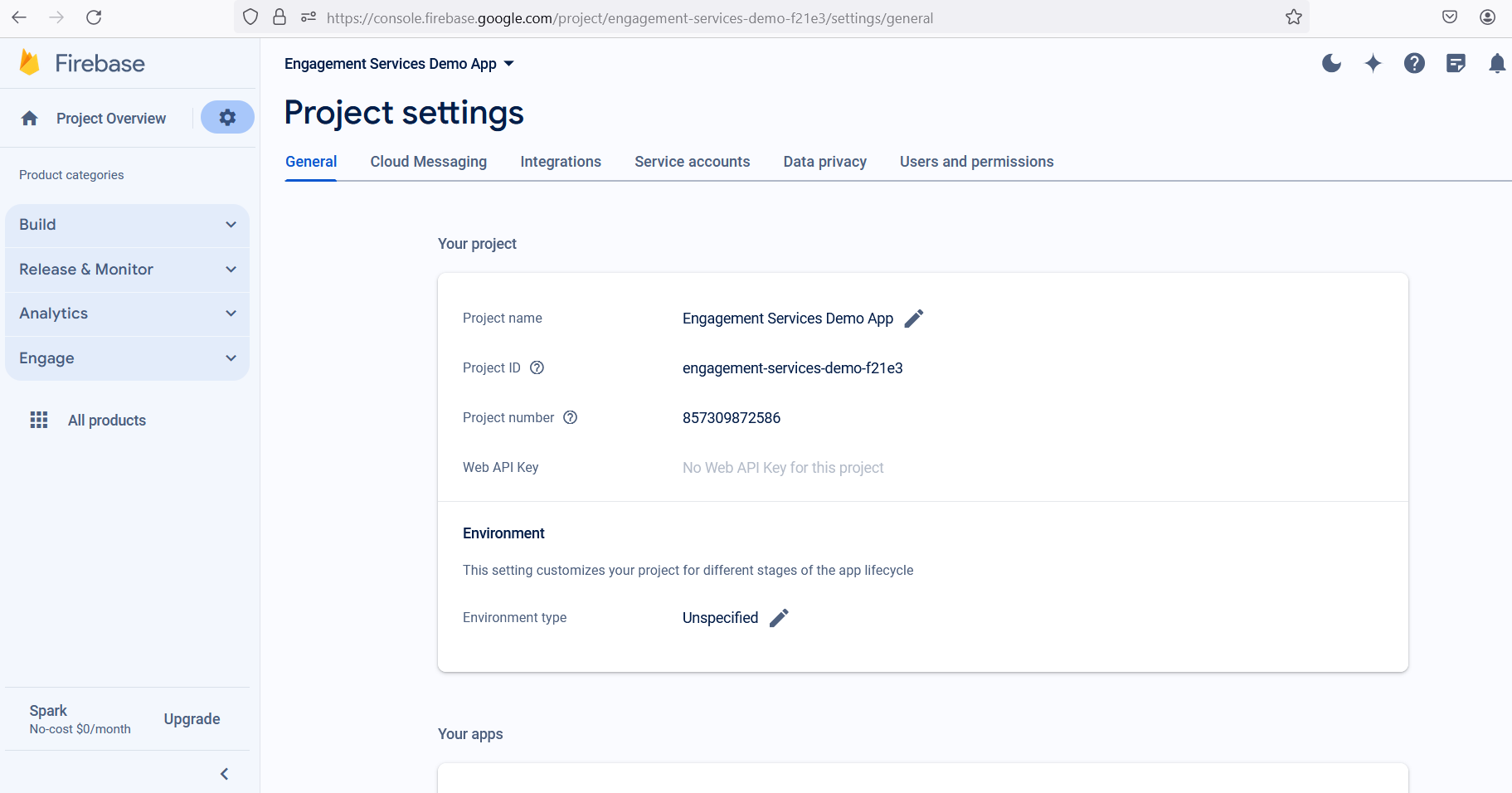Switch to the Cloud Messaging tab

[x=428, y=162]
